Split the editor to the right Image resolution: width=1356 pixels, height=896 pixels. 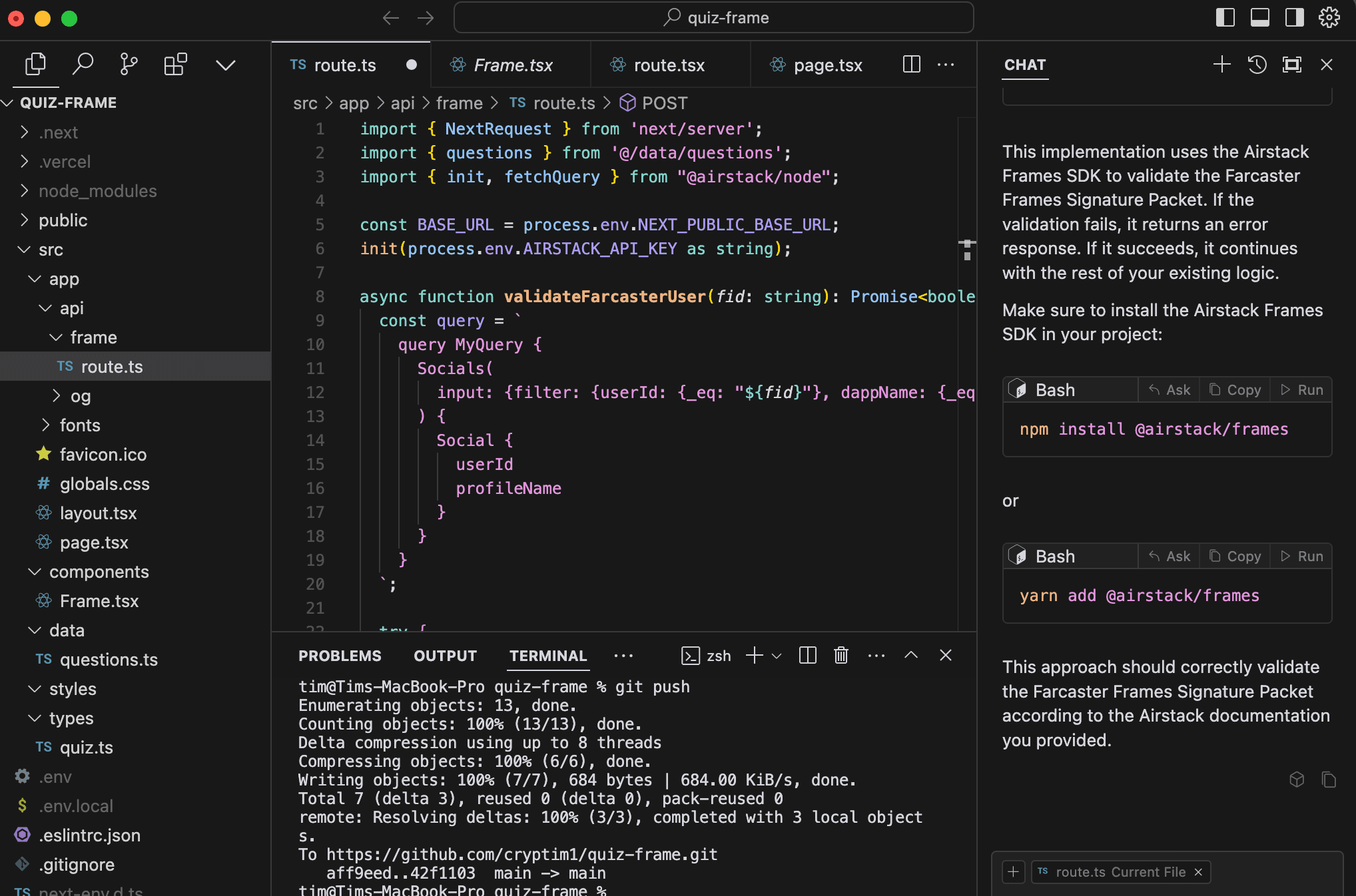(912, 65)
